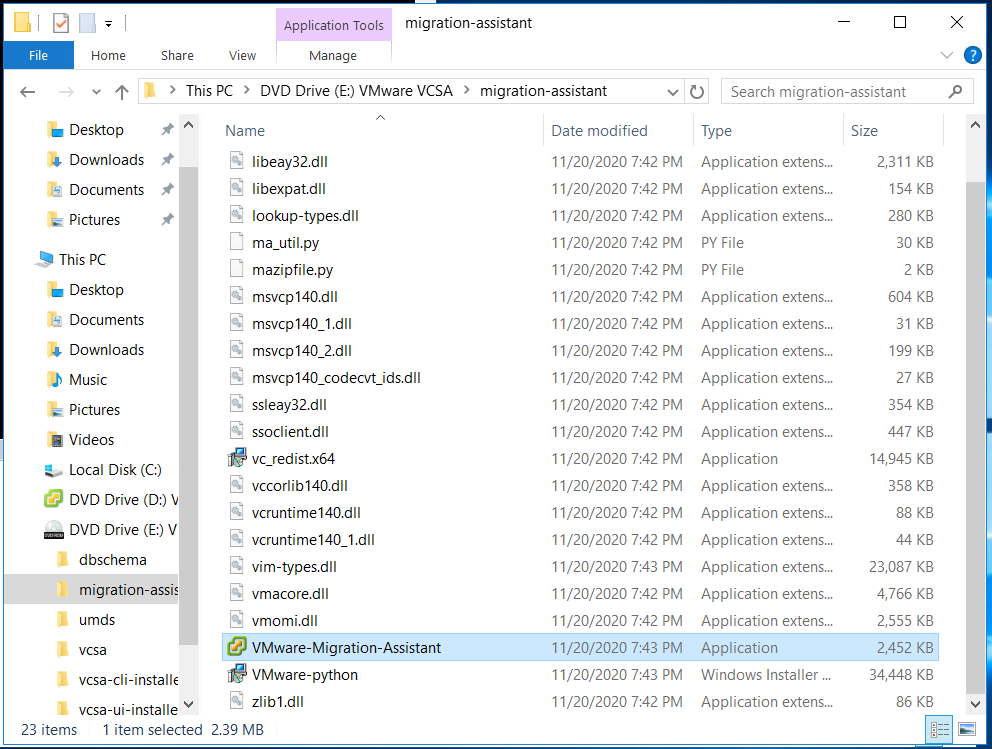The image size is (992, 749).
Task: Select Local Disk (C:) in the tree
Action: 115,470
